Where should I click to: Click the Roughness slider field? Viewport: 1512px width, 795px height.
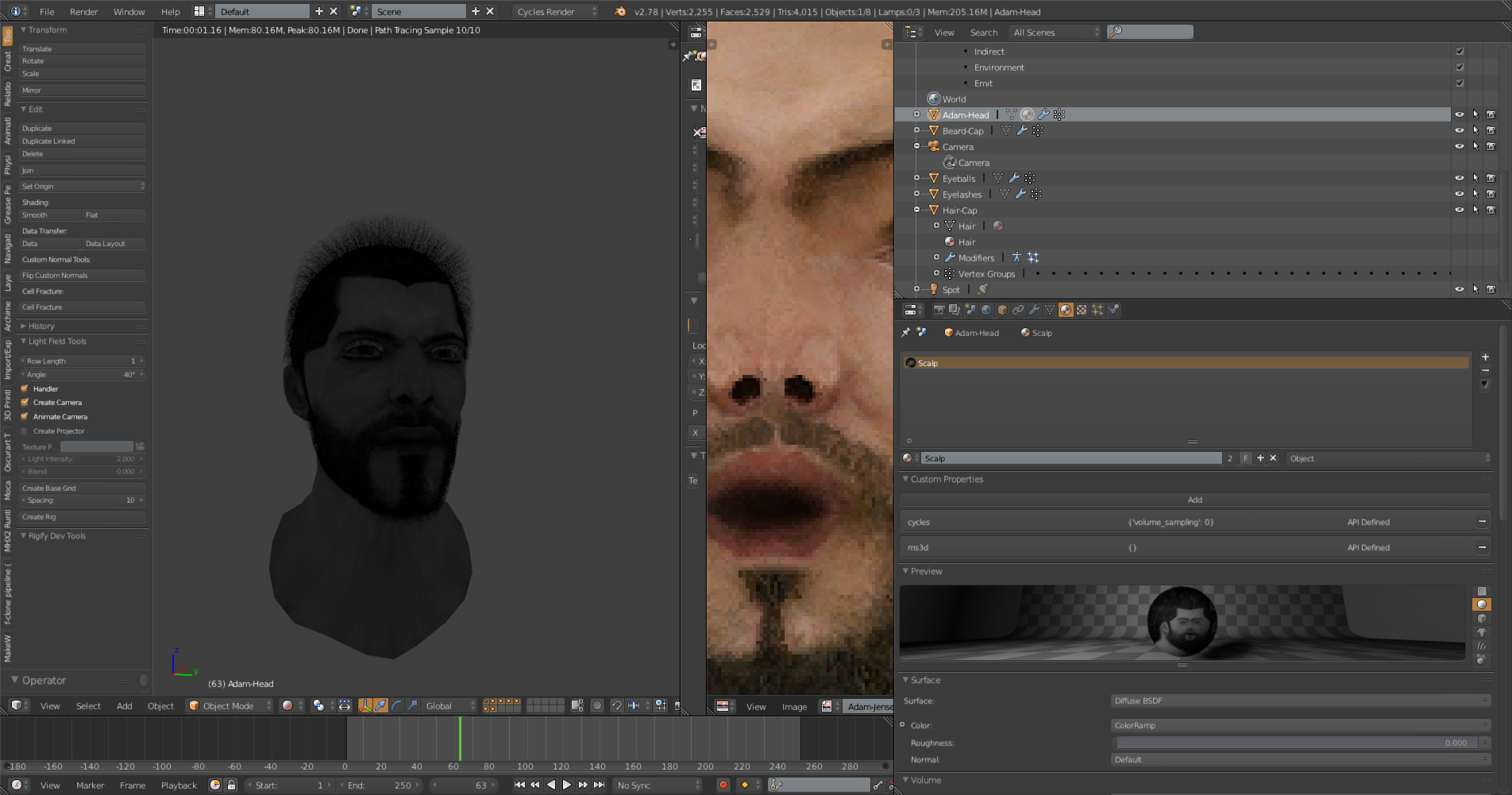(x=1295, y=743)
